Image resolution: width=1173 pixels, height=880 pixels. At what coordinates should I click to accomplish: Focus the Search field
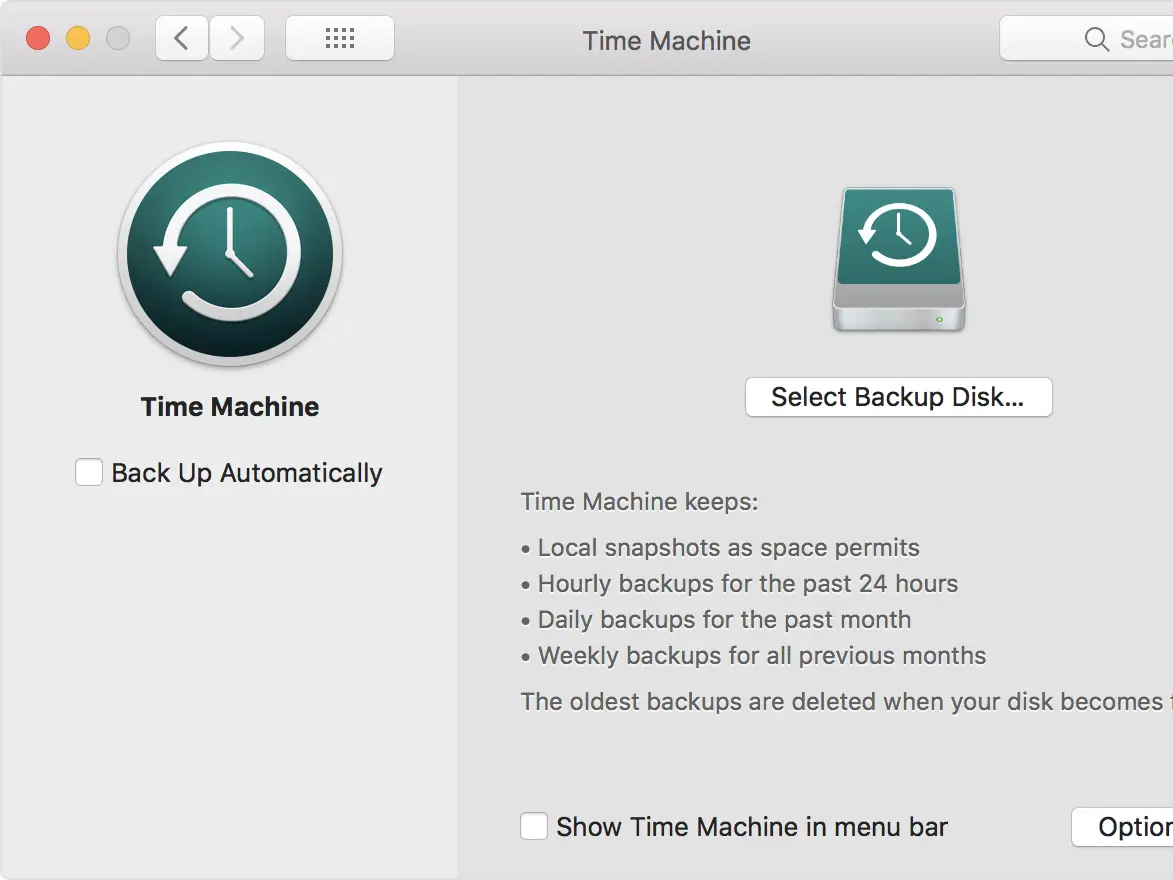(x=1086, y=39)
